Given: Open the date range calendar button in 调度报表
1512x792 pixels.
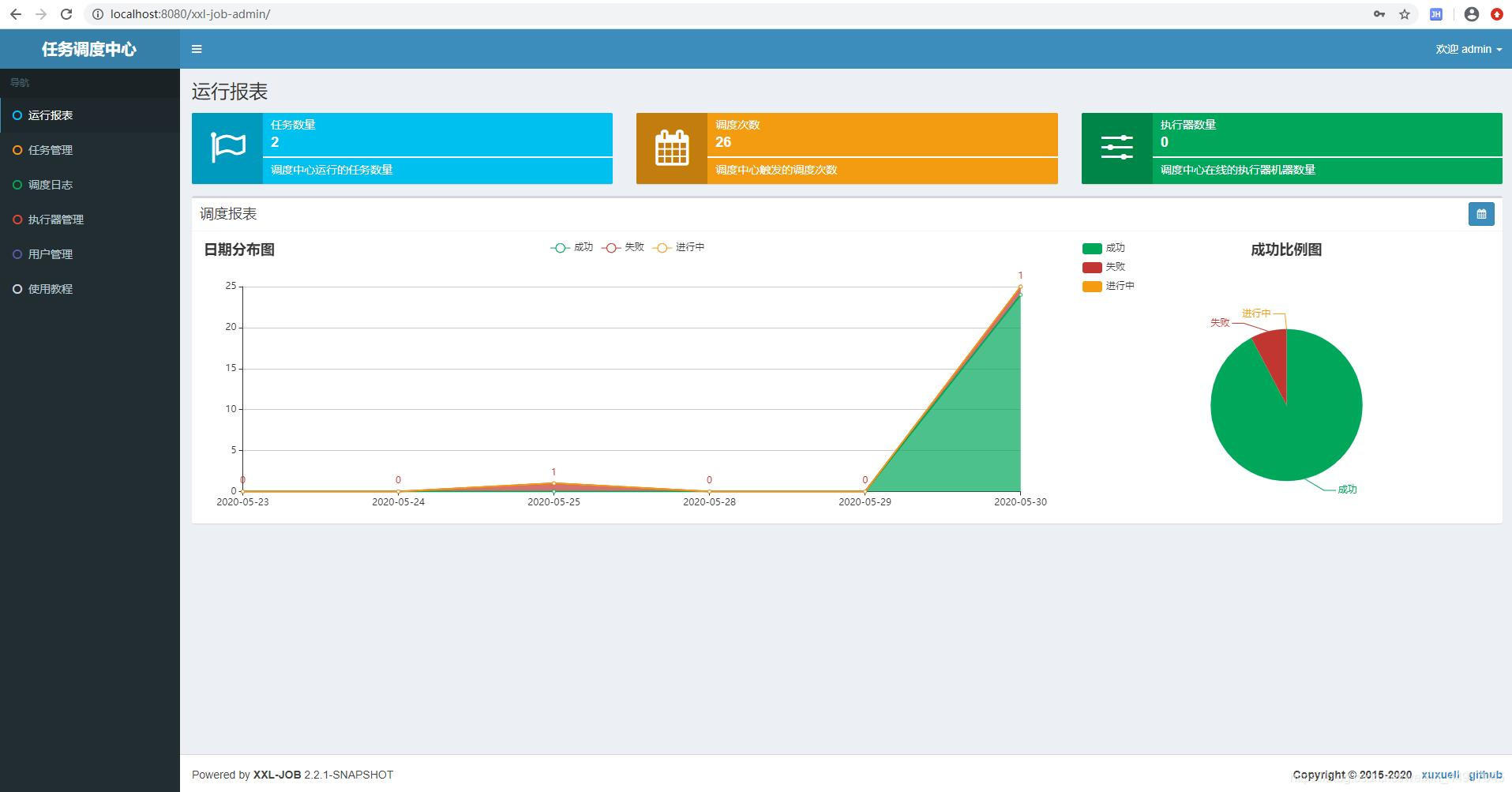Looking at the screenshot, I should (1481, 214).
